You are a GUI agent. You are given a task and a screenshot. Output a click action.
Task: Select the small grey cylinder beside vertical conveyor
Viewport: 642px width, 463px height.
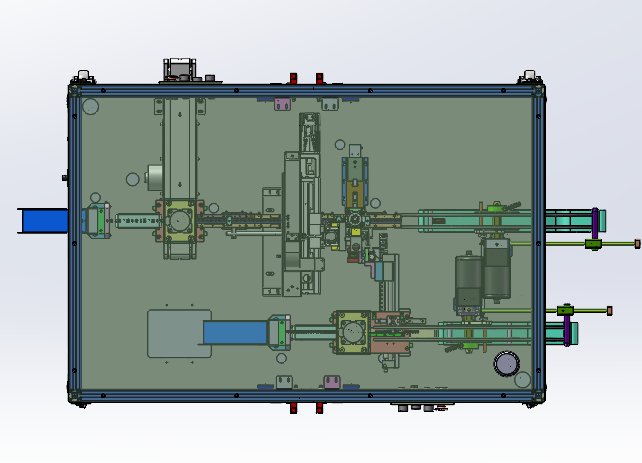[154, 178]
